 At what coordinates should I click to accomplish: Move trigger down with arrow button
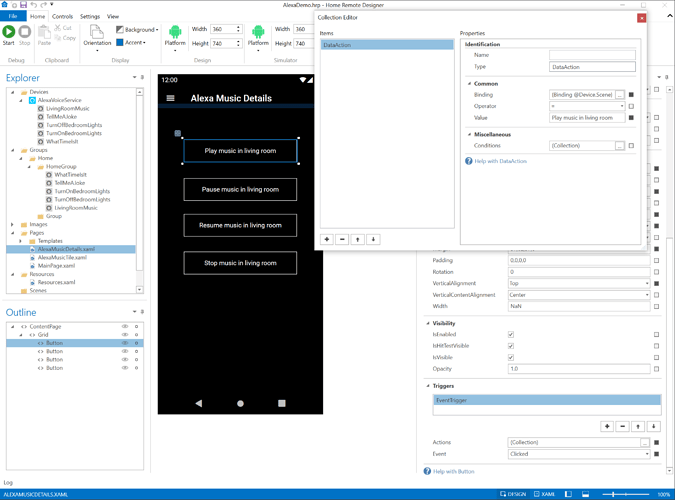point(653,426)
